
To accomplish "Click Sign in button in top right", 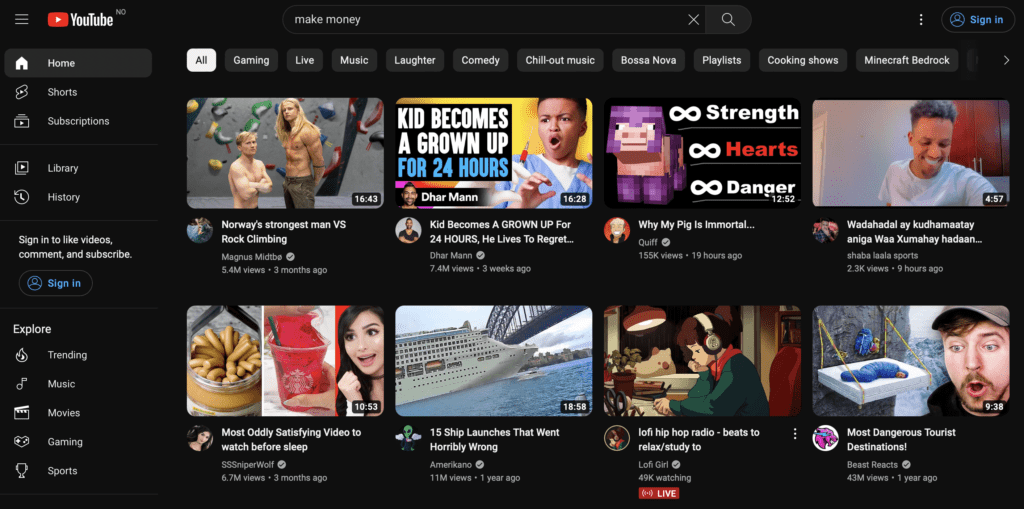I will click(978, 20).
